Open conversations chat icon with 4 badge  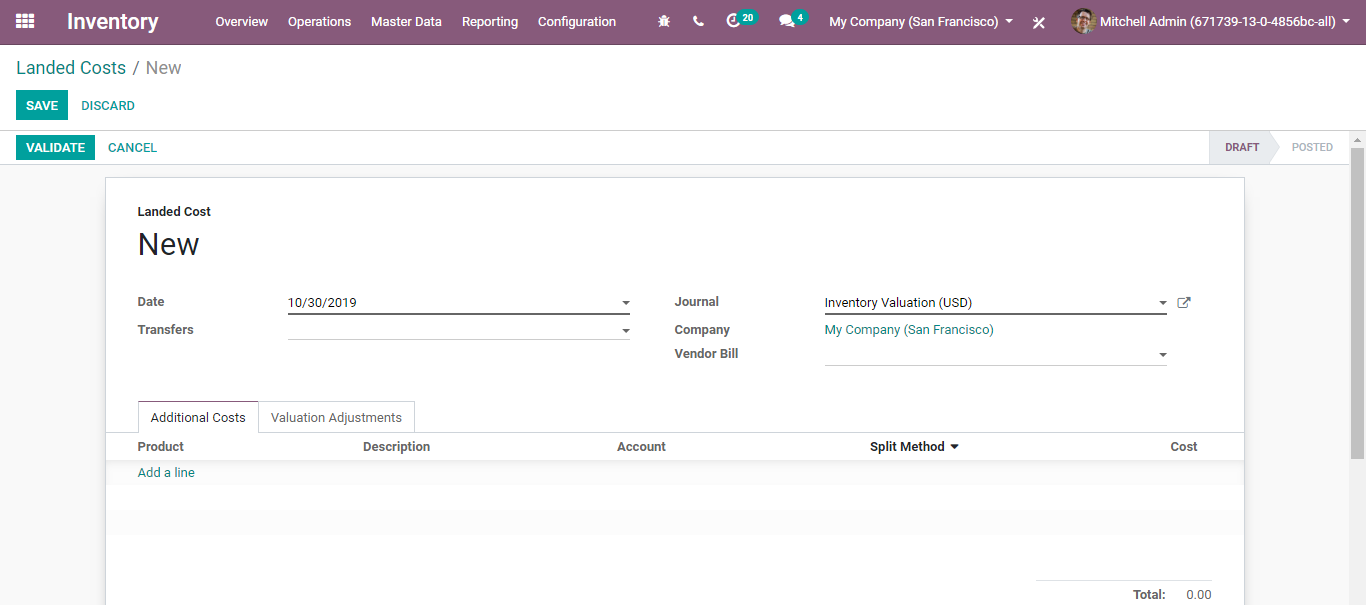pyautogui.click(x=793, y=20)
